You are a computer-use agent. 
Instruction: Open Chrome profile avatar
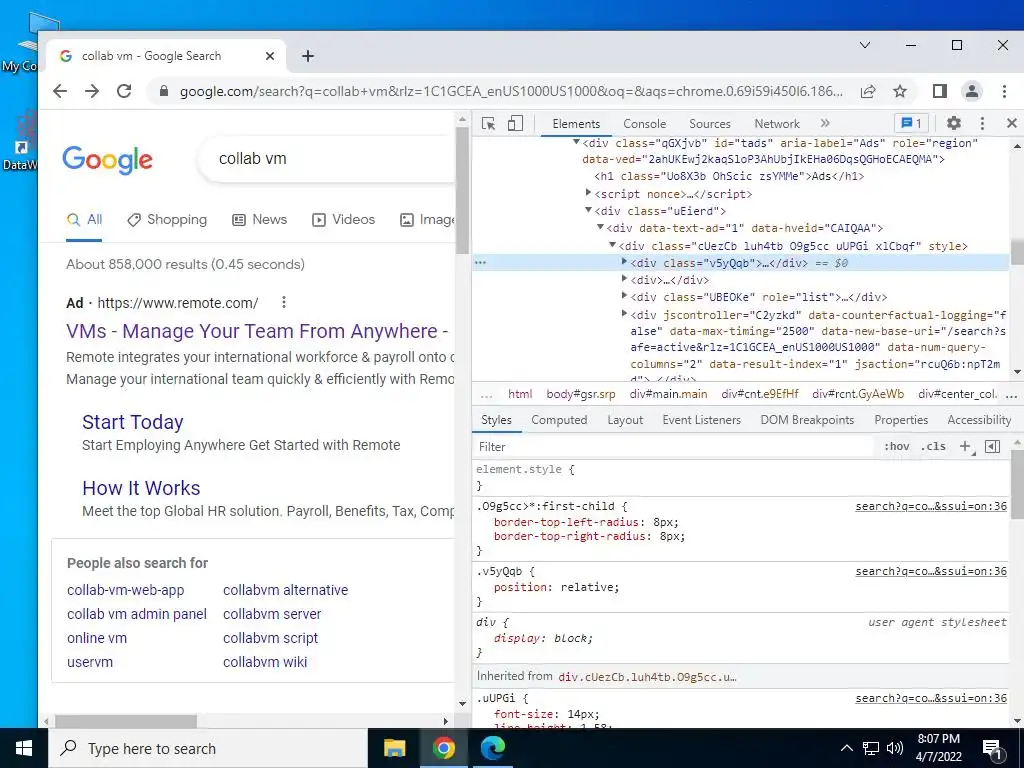972,91
